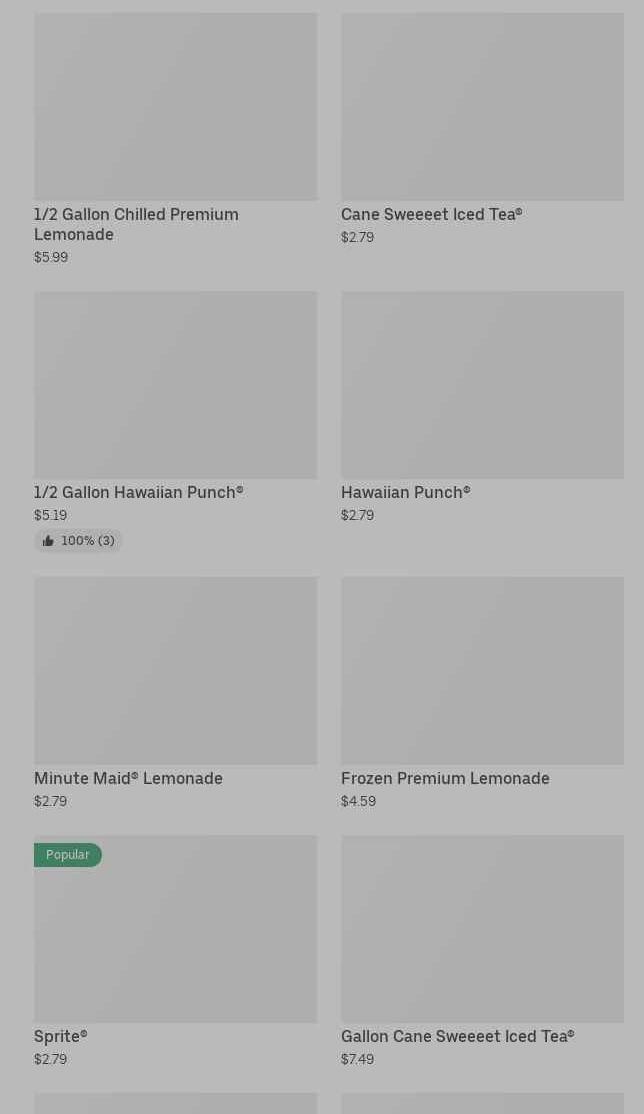
Task: Select the 1/2 Gallon Hawaiian Punch title
Action: tap(139, 492)
